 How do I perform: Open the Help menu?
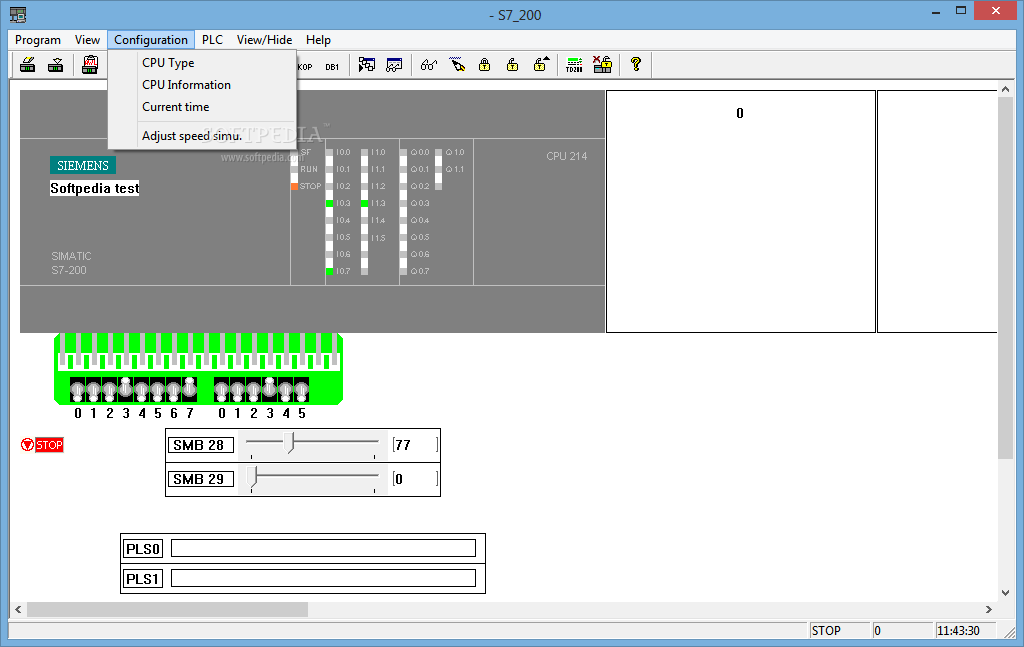point(318,40)
